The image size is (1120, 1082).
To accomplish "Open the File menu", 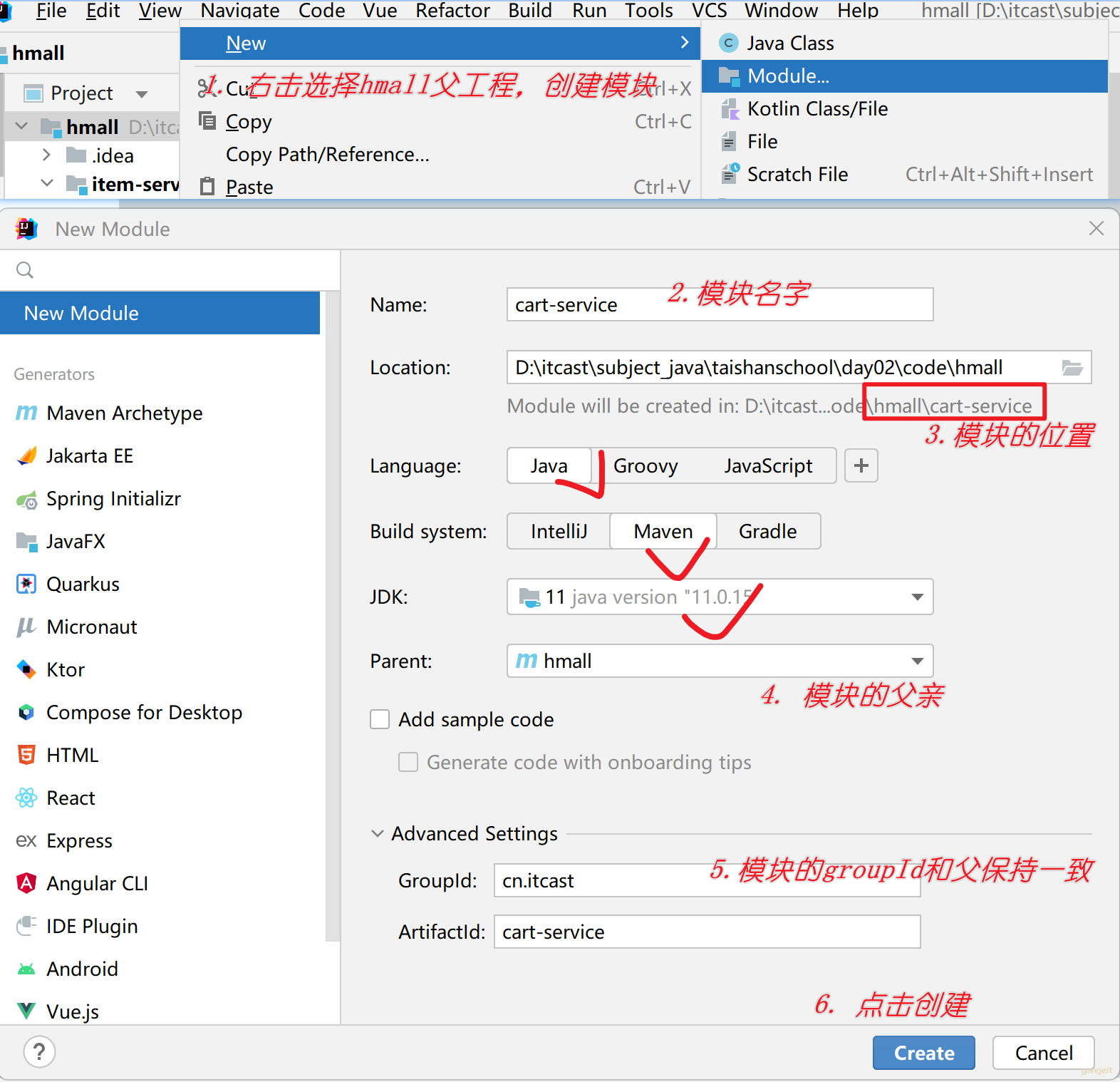I will pos(51,10).
